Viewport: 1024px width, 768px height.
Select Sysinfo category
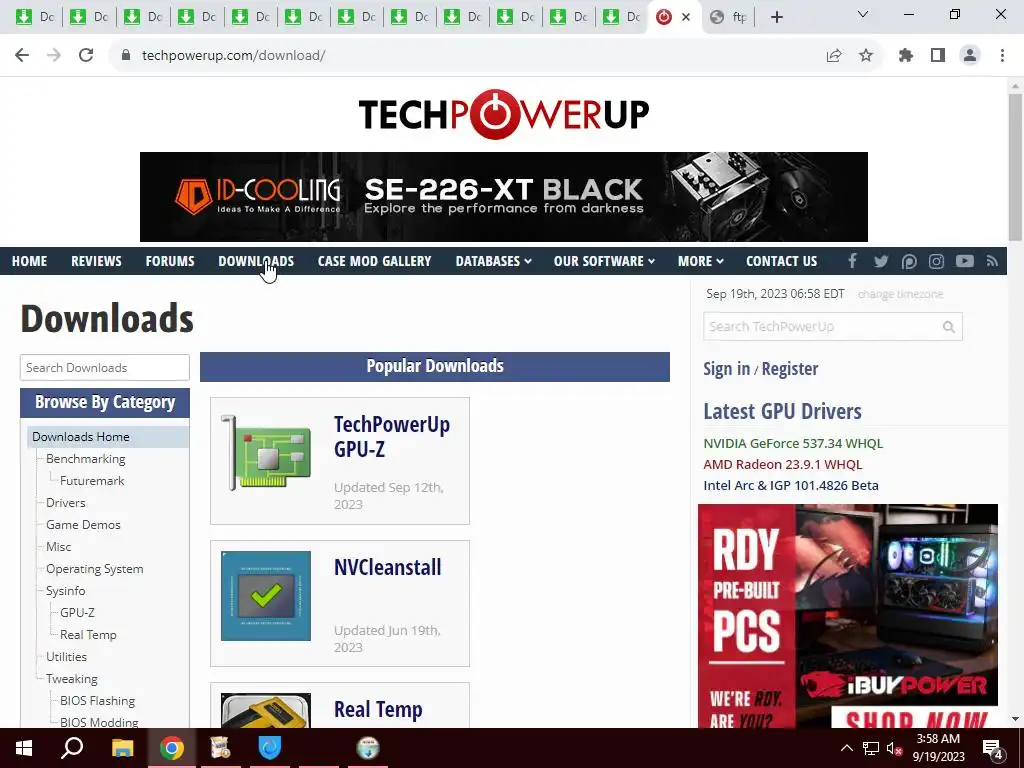pos(65,591)
